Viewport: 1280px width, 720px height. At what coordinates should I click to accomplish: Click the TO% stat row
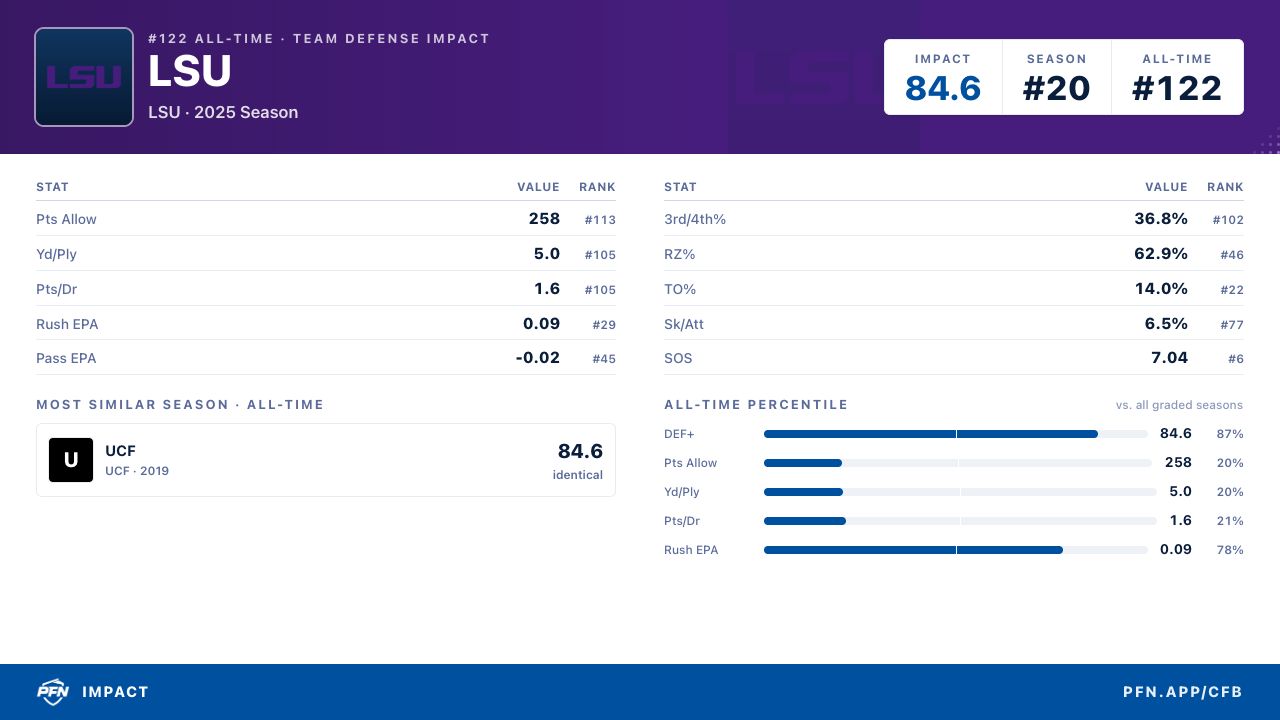pyautogui.click(x=954, y=289)
